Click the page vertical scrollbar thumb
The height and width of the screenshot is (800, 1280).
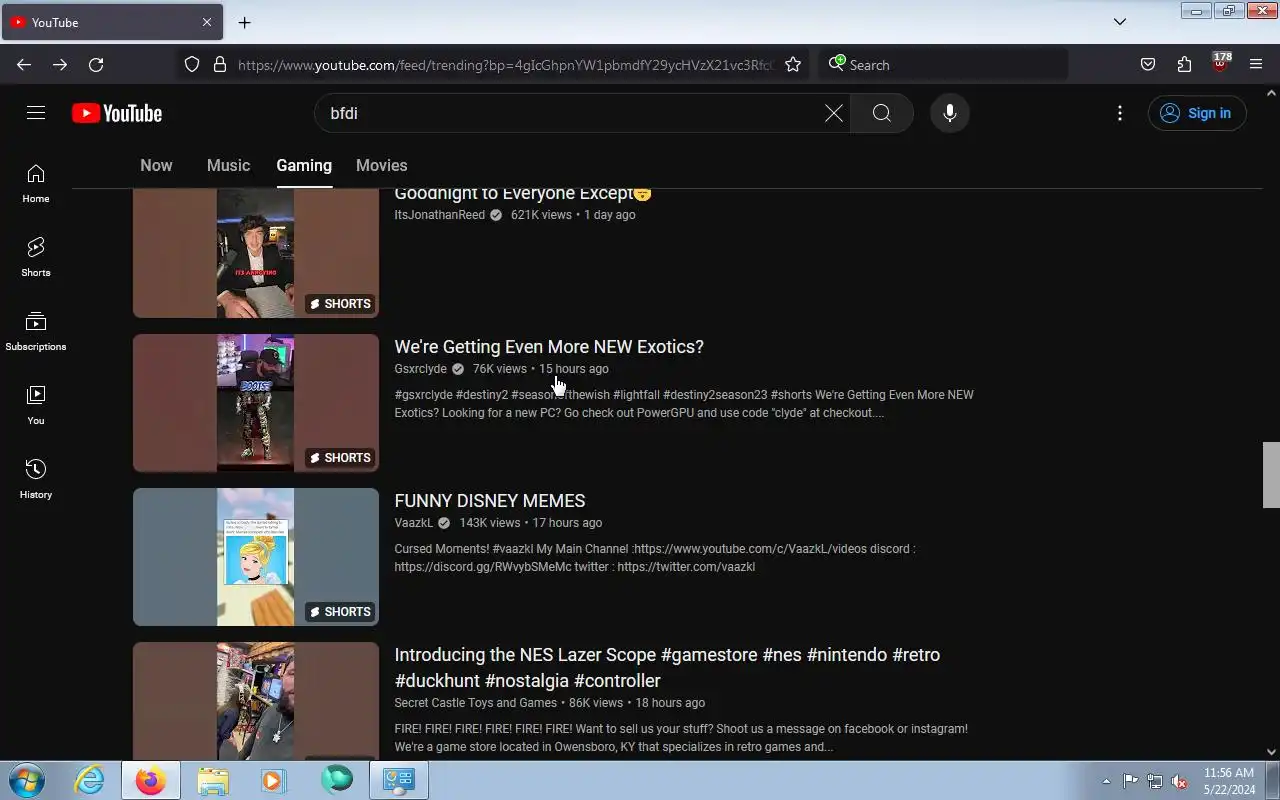pos(1271,475)
